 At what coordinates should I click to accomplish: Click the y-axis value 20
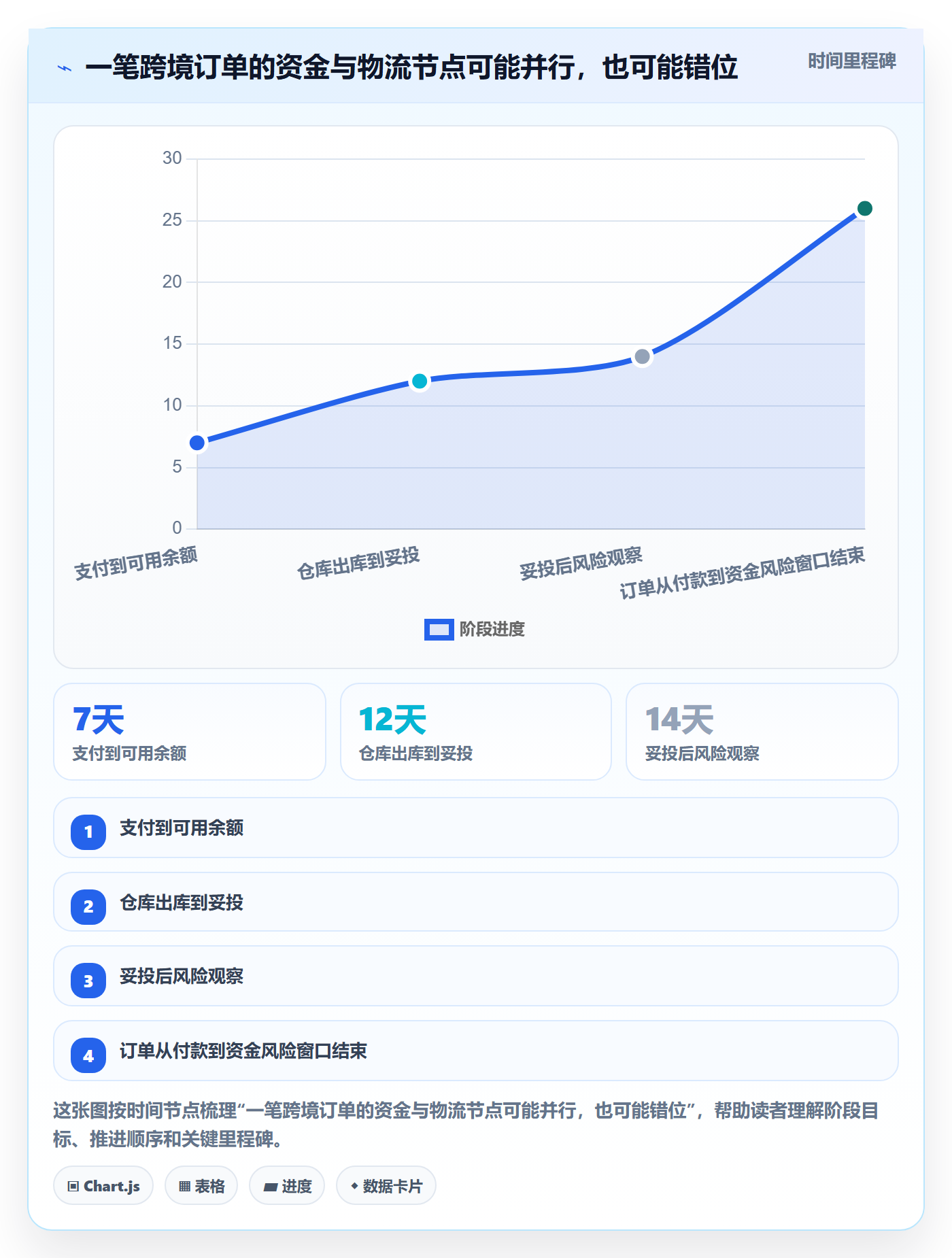172,282
